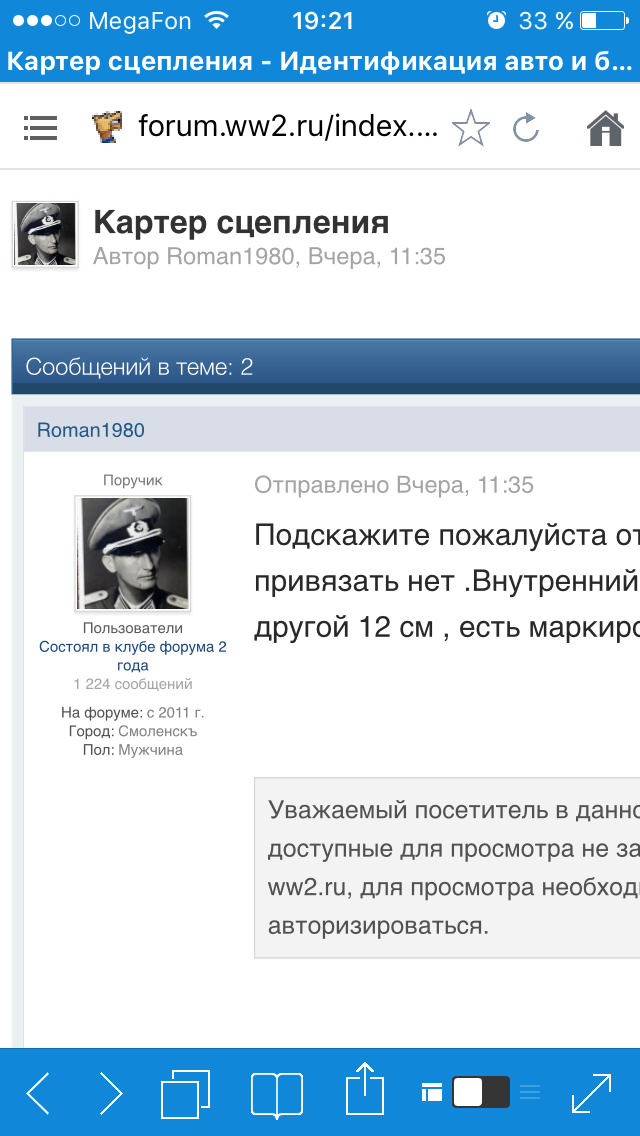640x1136 pixels.
Task: Tap the URL field forum.ww2.ru
Action: [287, 127]
